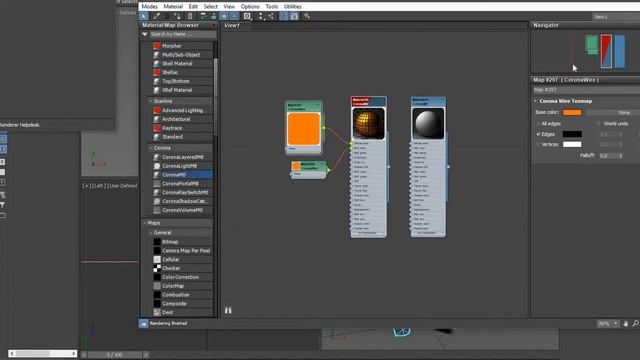Image resolution: width=640 pixels, height=360 pixels.
Task: Toggle Show Background in Preview icon
Action: click(x=234, y=16)
